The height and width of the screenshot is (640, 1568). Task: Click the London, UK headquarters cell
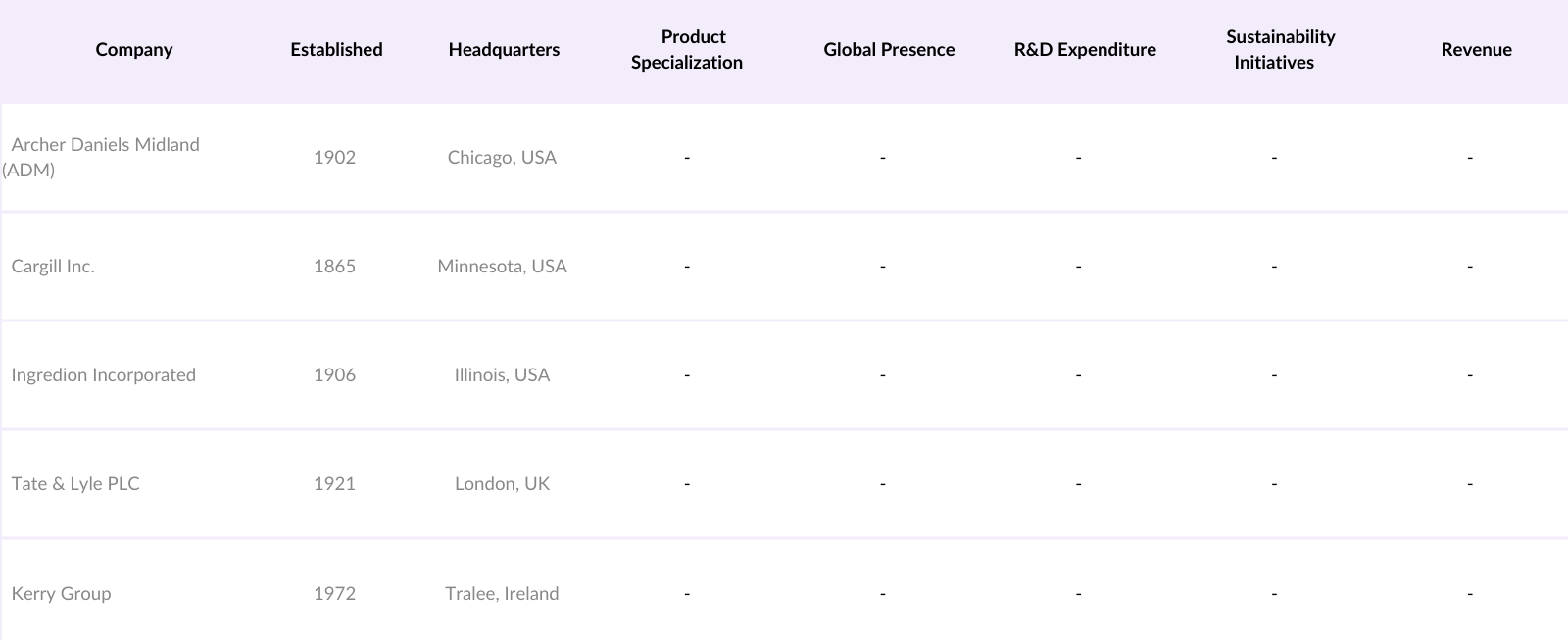pos(502,484)
